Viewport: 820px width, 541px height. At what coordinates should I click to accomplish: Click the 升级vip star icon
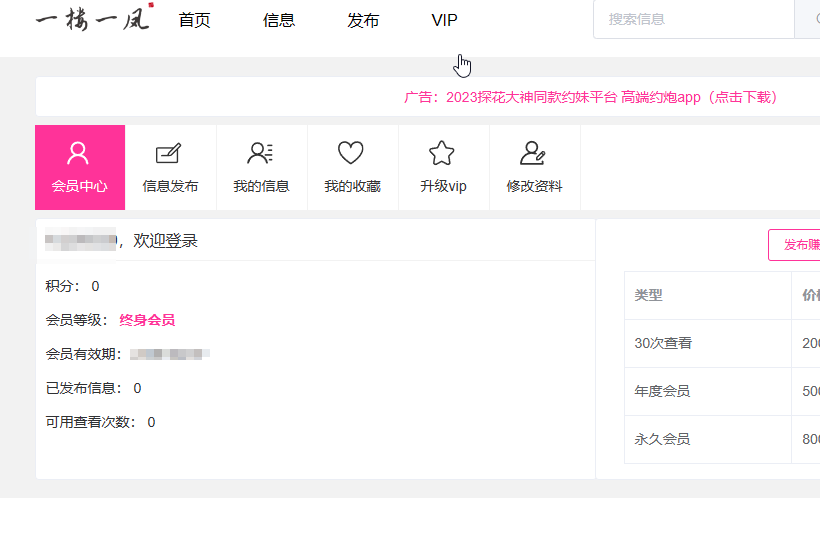pyautogui.click(x=441, y=153)
